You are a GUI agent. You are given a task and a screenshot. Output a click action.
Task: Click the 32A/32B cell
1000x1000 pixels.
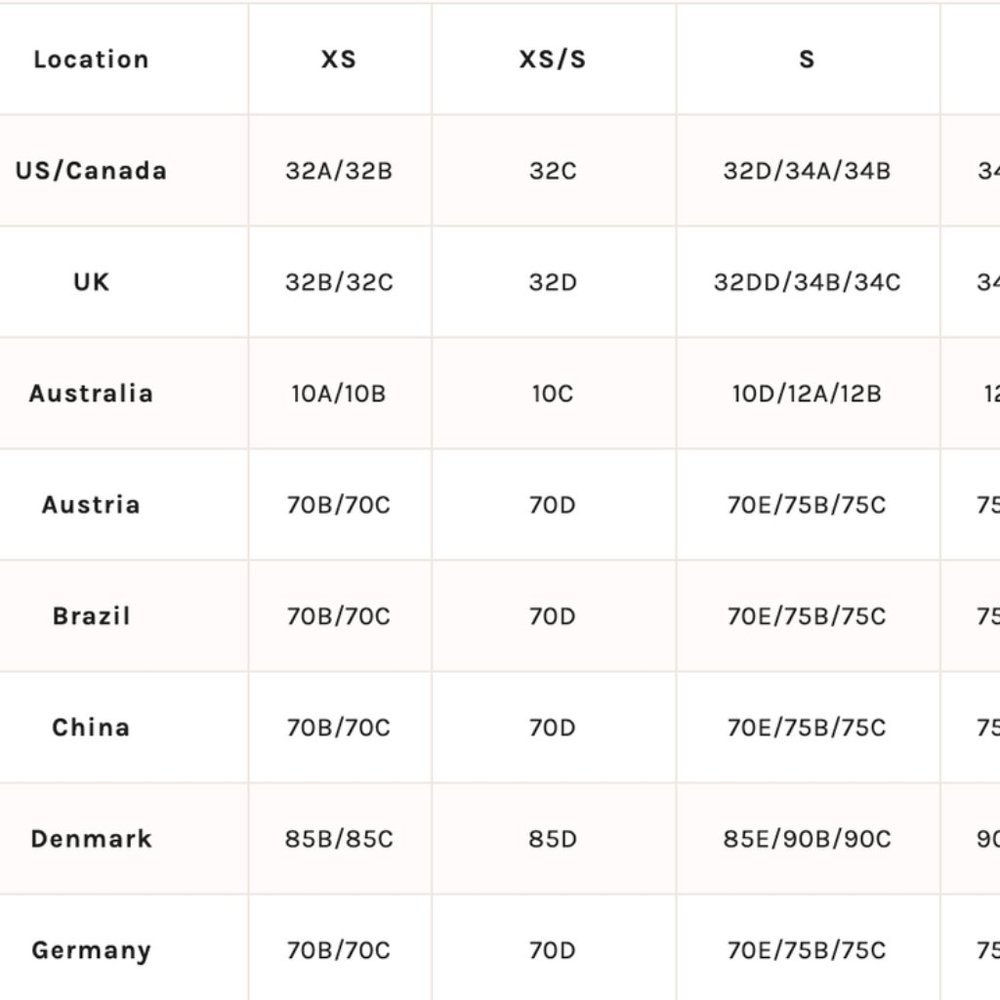click(339, 171)
